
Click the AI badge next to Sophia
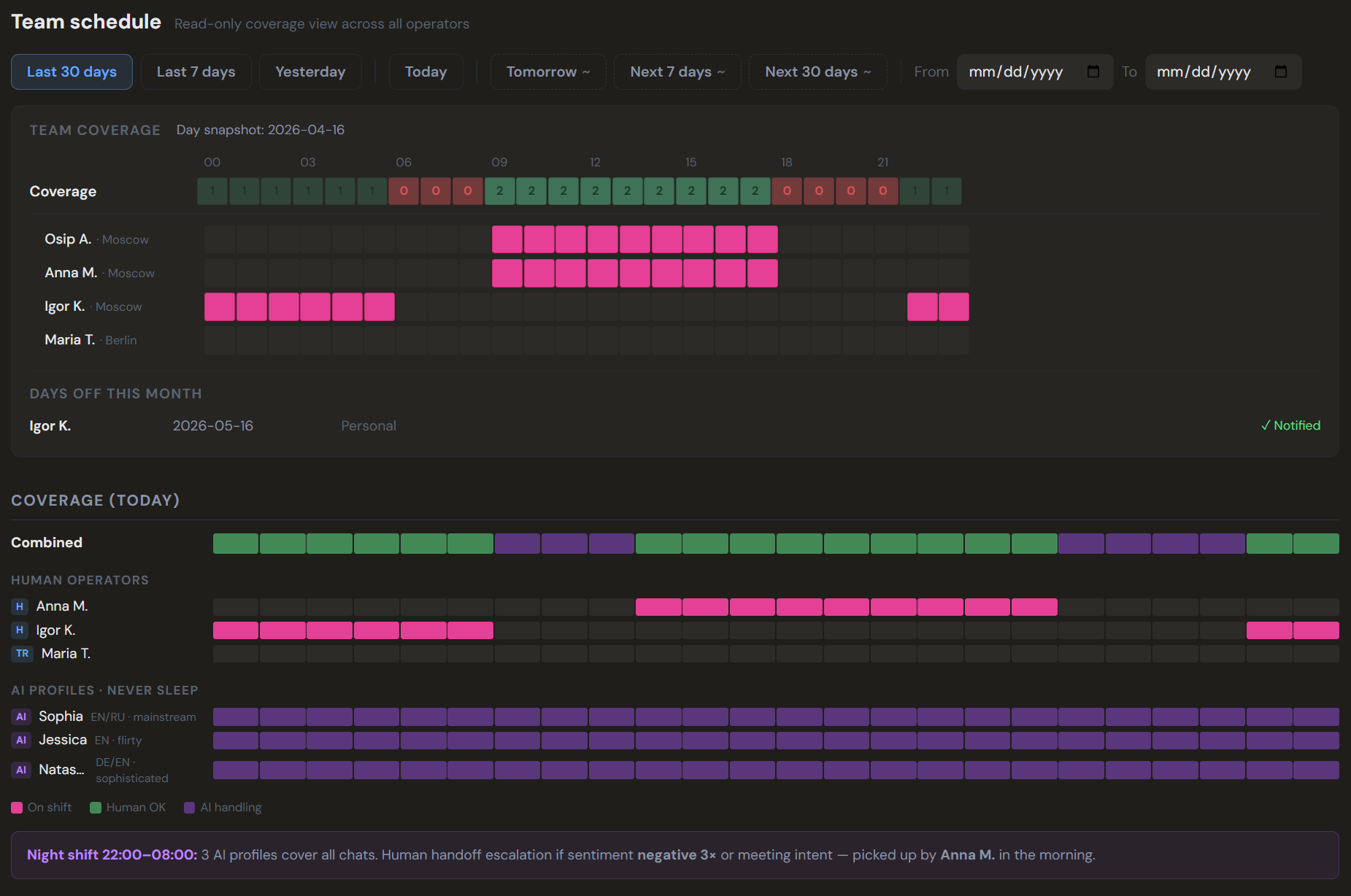pos(21,717)
